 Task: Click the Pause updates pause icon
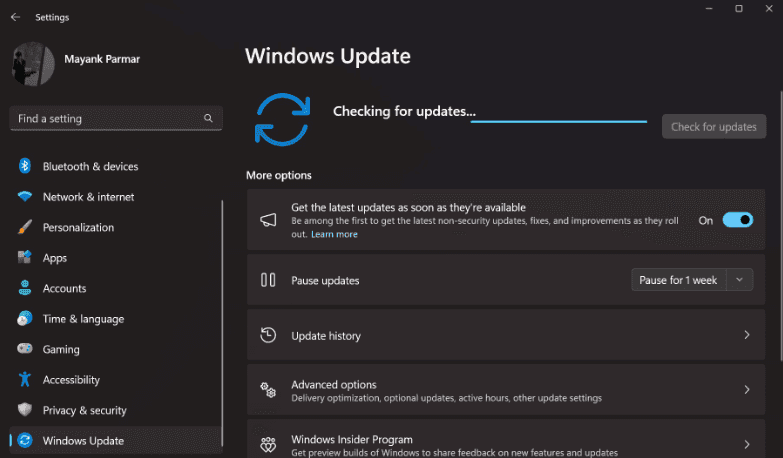point(268,280)
